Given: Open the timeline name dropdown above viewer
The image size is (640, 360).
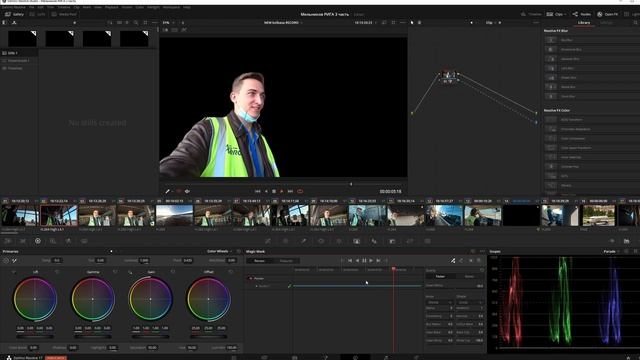Looking at the screenshot, I should pyautogui.click(x=283, y=23).
